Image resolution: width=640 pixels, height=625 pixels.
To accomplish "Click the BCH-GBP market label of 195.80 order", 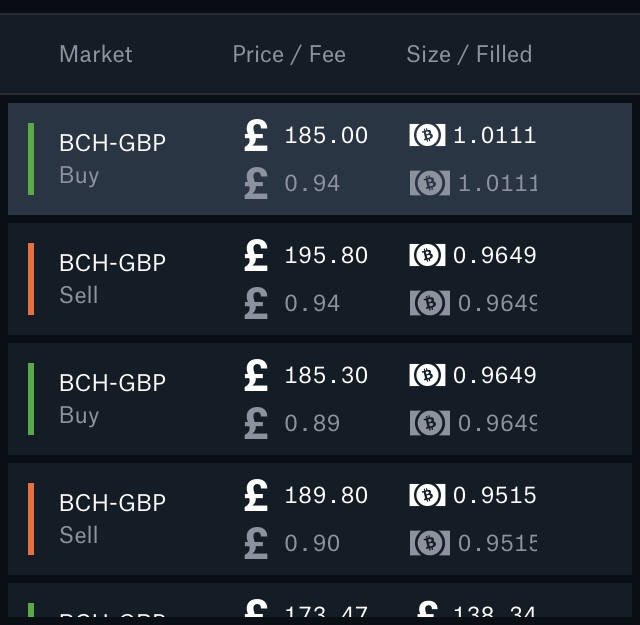I will (x=113, y=262).
